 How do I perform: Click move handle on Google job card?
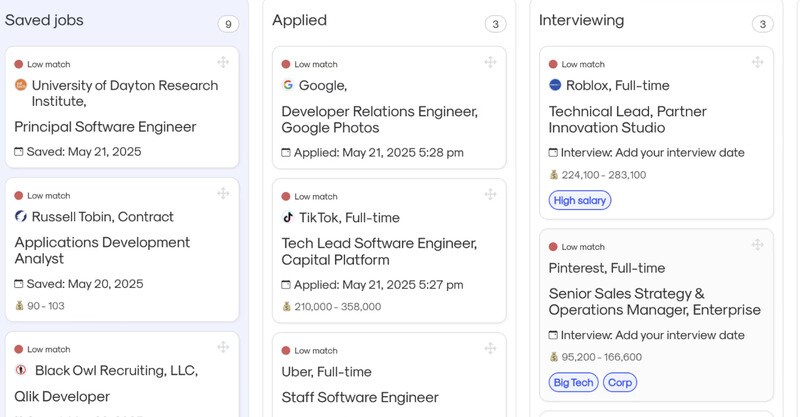(x=490, y=63)
